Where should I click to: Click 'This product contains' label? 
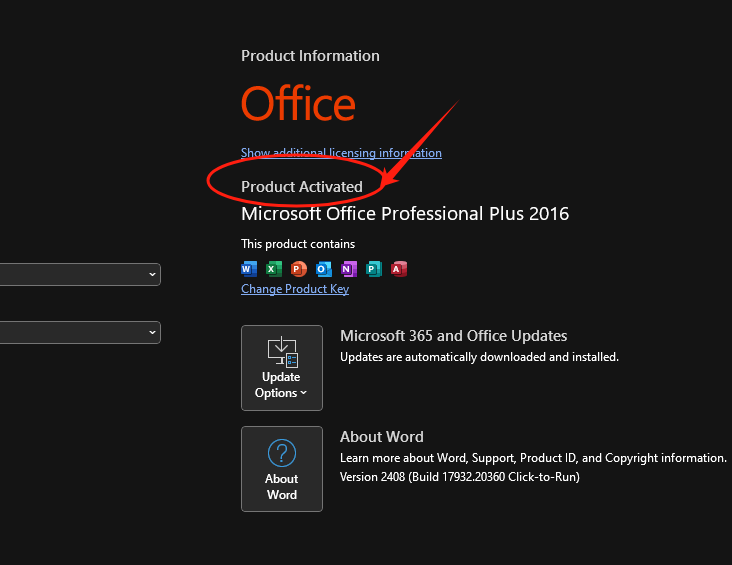(298, 244)
